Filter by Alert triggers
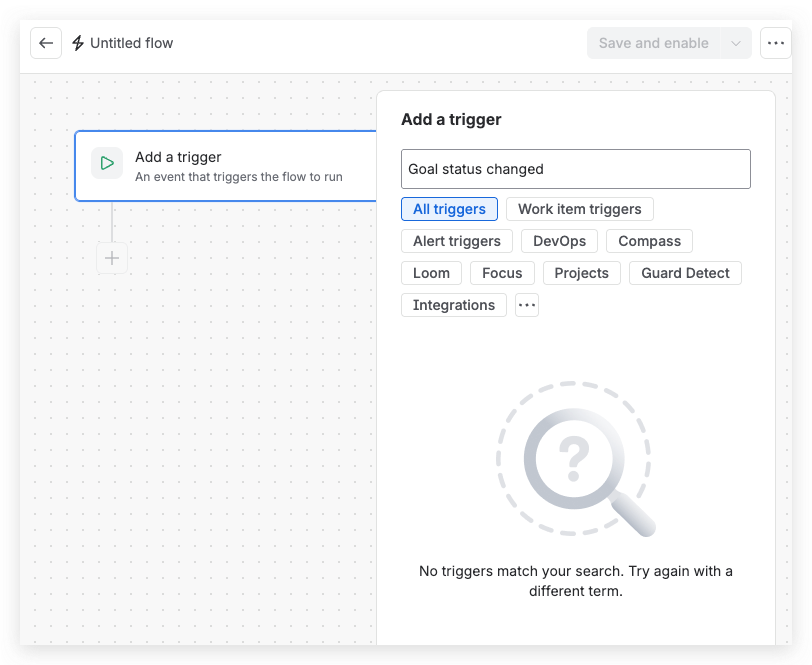The width and height of the screenshot is (812, 665). [457, 241]
